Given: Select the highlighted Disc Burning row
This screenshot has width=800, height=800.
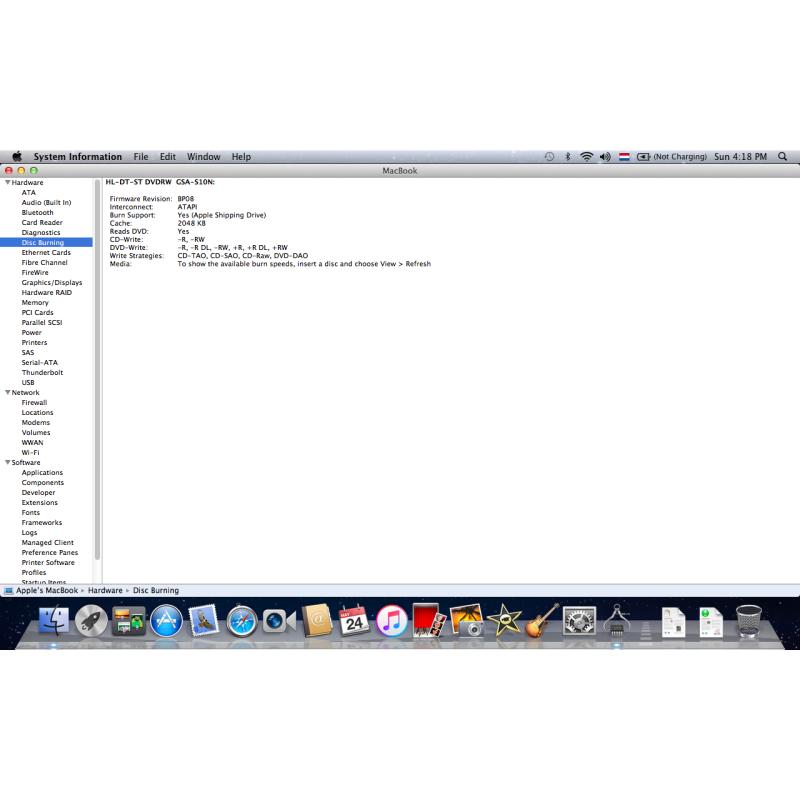Looking at the screenshot, I should (46, 242).
